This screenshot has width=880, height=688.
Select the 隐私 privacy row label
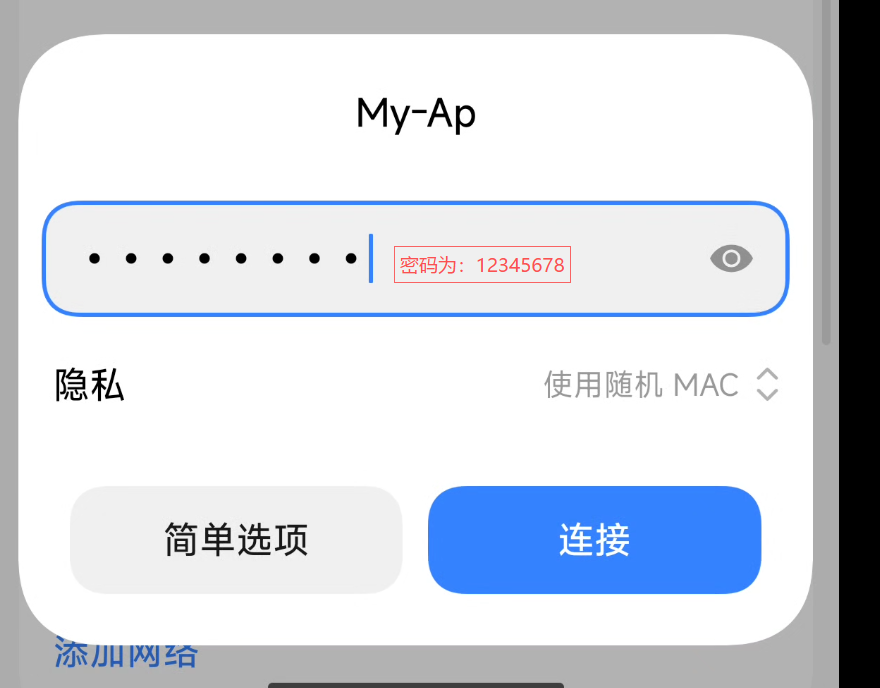pyautogui.click(x=89, y=386)
